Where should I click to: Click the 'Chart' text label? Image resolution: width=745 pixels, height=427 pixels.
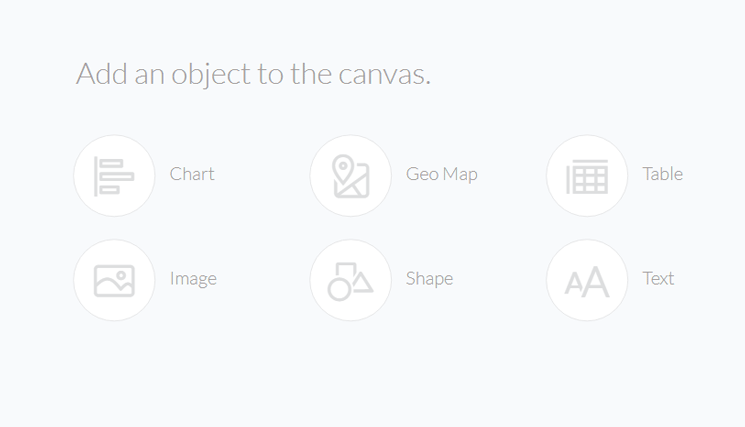coord(192,174)
